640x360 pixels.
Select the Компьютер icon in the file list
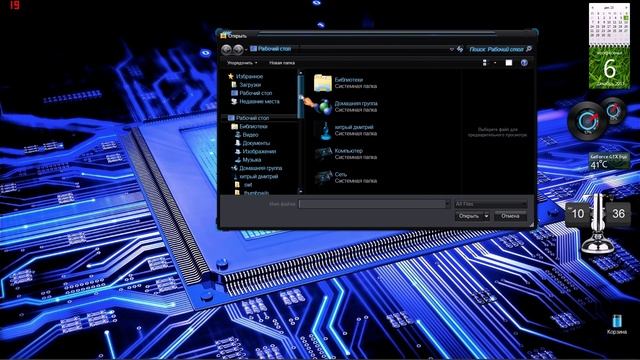323,154
